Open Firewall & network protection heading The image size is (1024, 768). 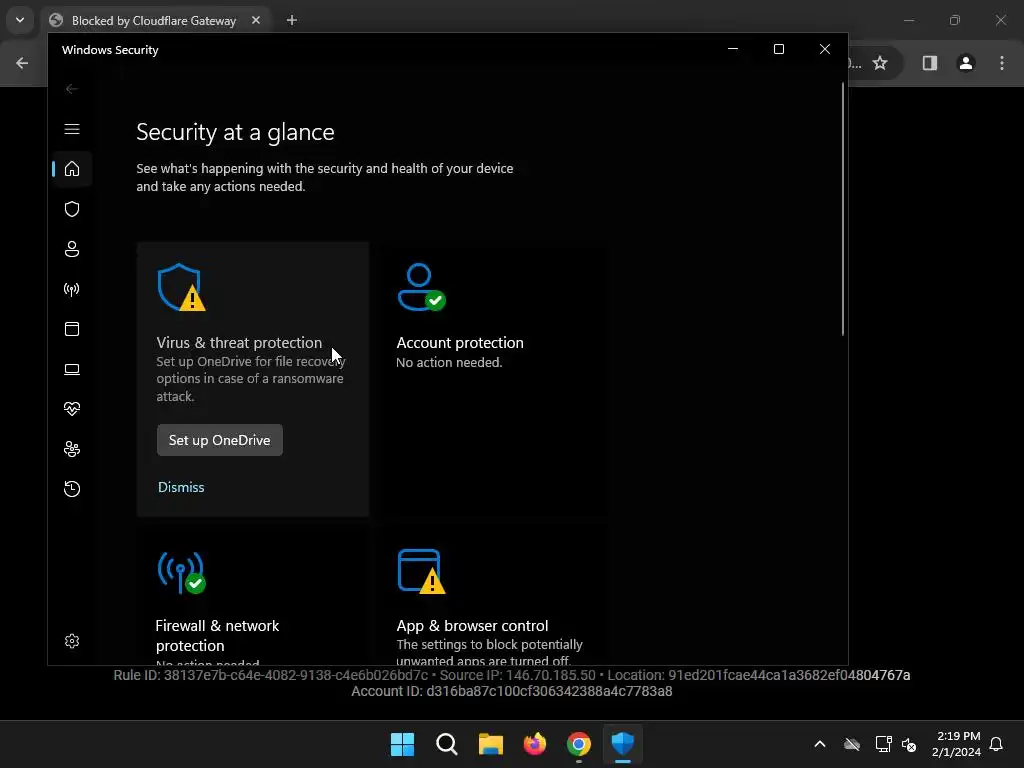point(217,635)
